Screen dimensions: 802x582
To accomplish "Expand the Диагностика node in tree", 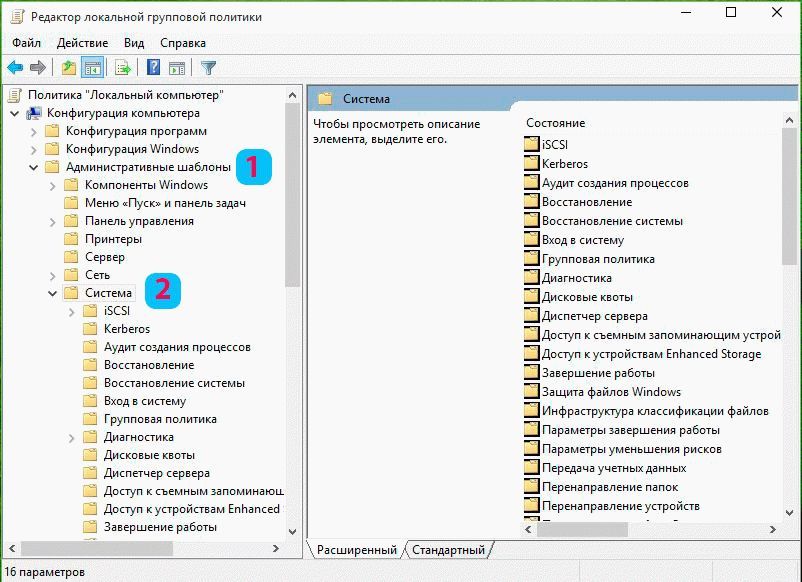I will point(71,437).
